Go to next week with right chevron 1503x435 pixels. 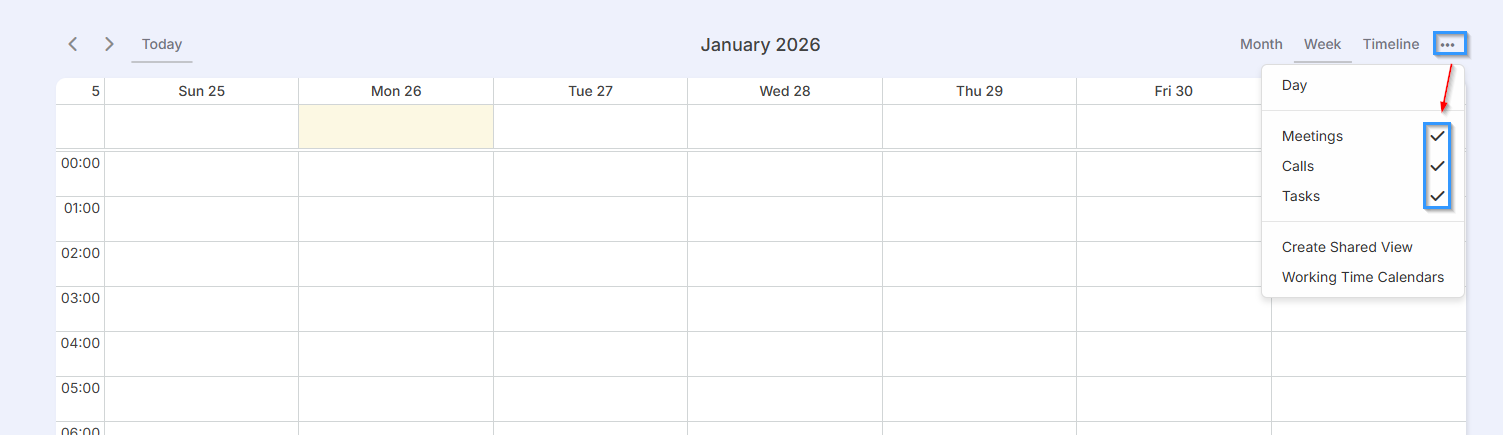point(110,44)
